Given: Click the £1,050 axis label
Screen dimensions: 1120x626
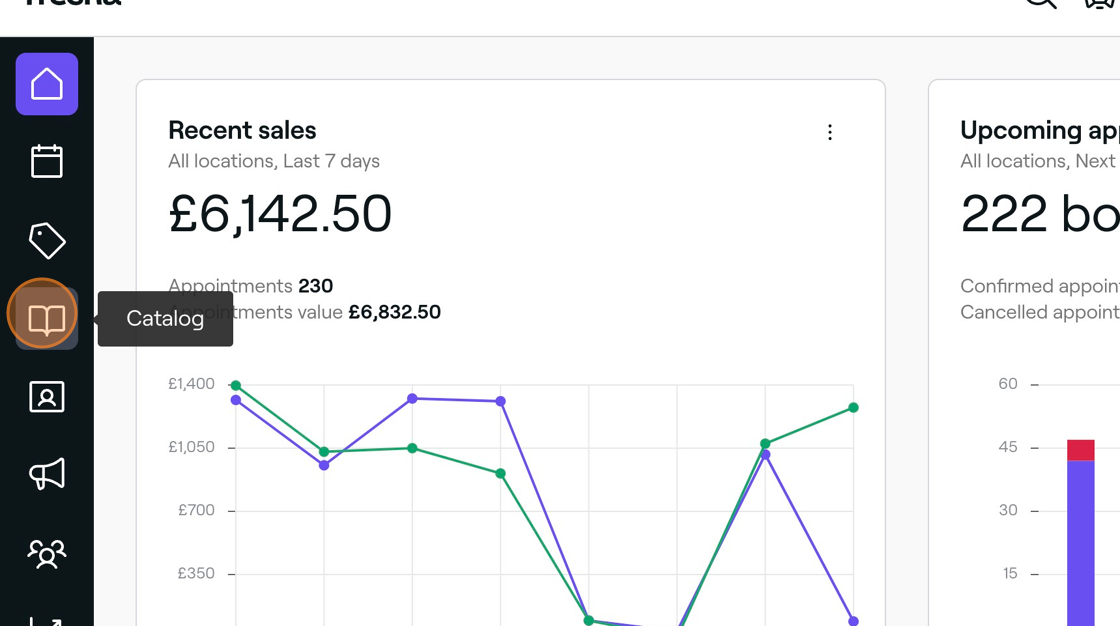Looking at the screenshot, I should 191,447.
